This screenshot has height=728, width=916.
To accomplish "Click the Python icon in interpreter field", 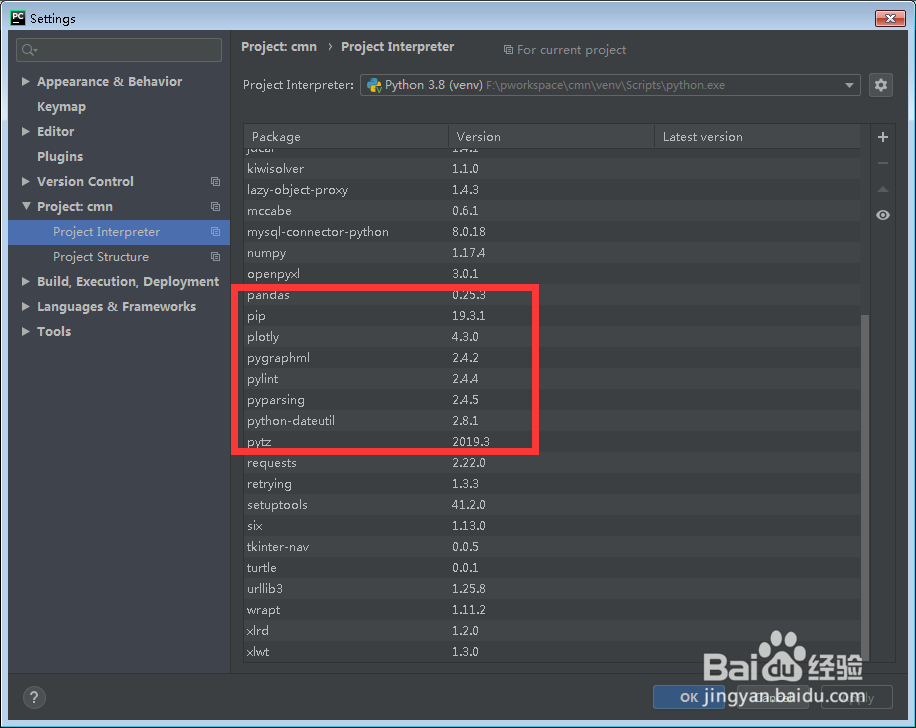I will pos(374,85).
